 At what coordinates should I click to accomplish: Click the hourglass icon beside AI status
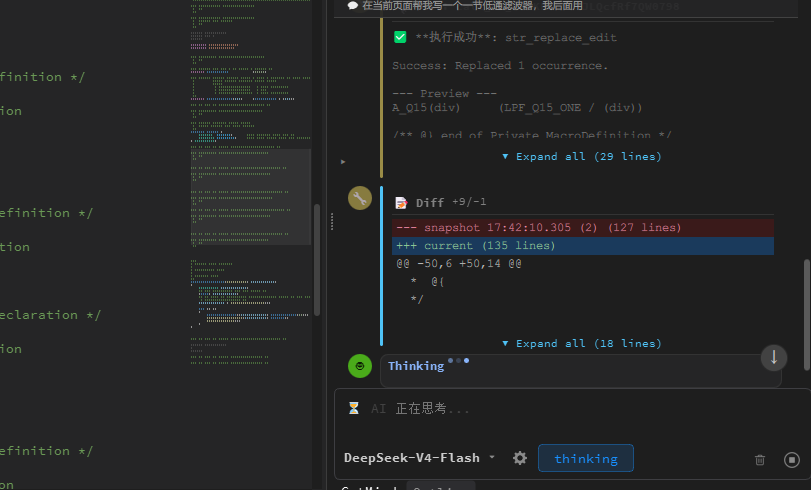point(354,408)
